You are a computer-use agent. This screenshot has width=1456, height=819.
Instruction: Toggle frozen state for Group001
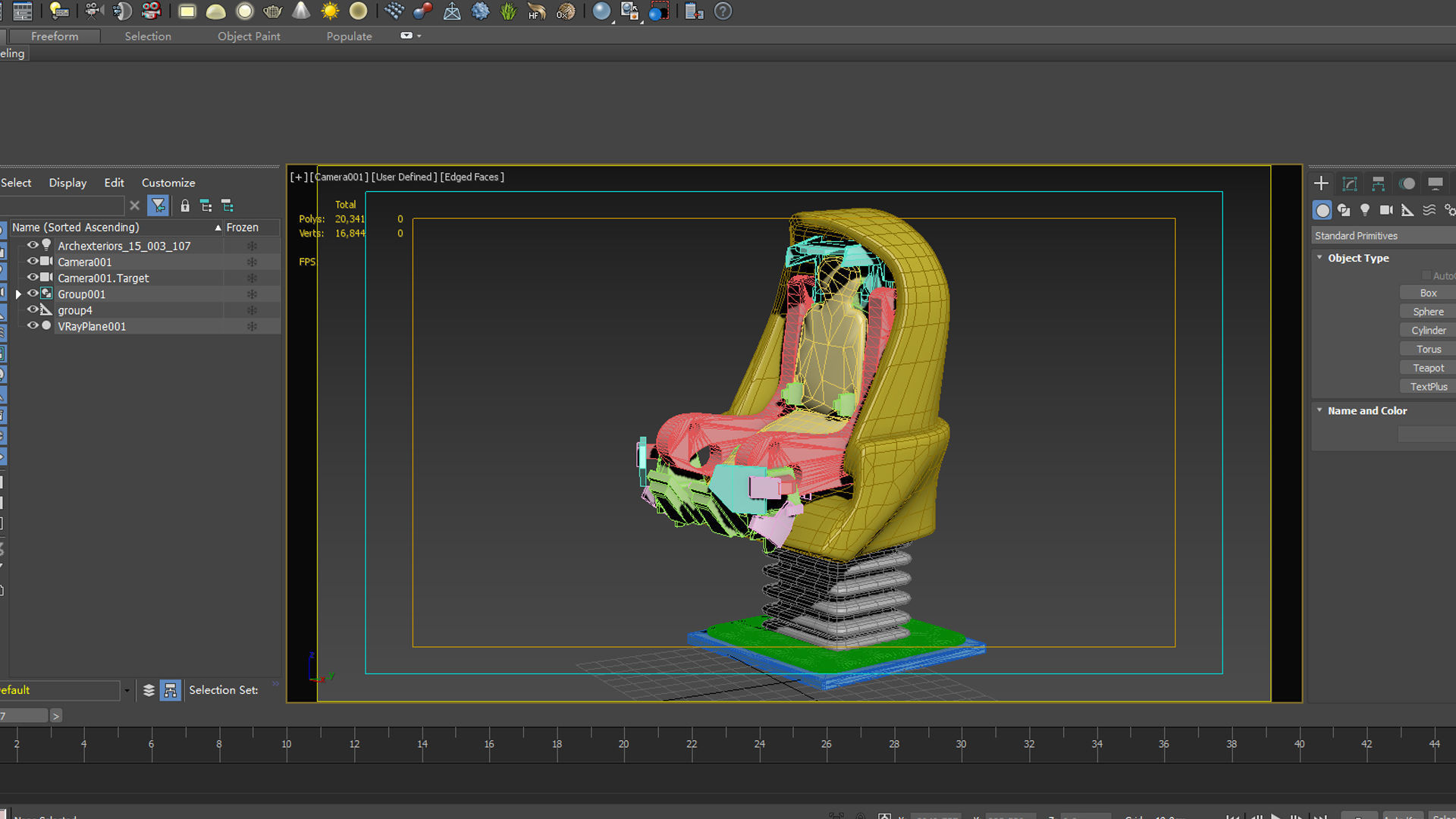tap(252, 294)
